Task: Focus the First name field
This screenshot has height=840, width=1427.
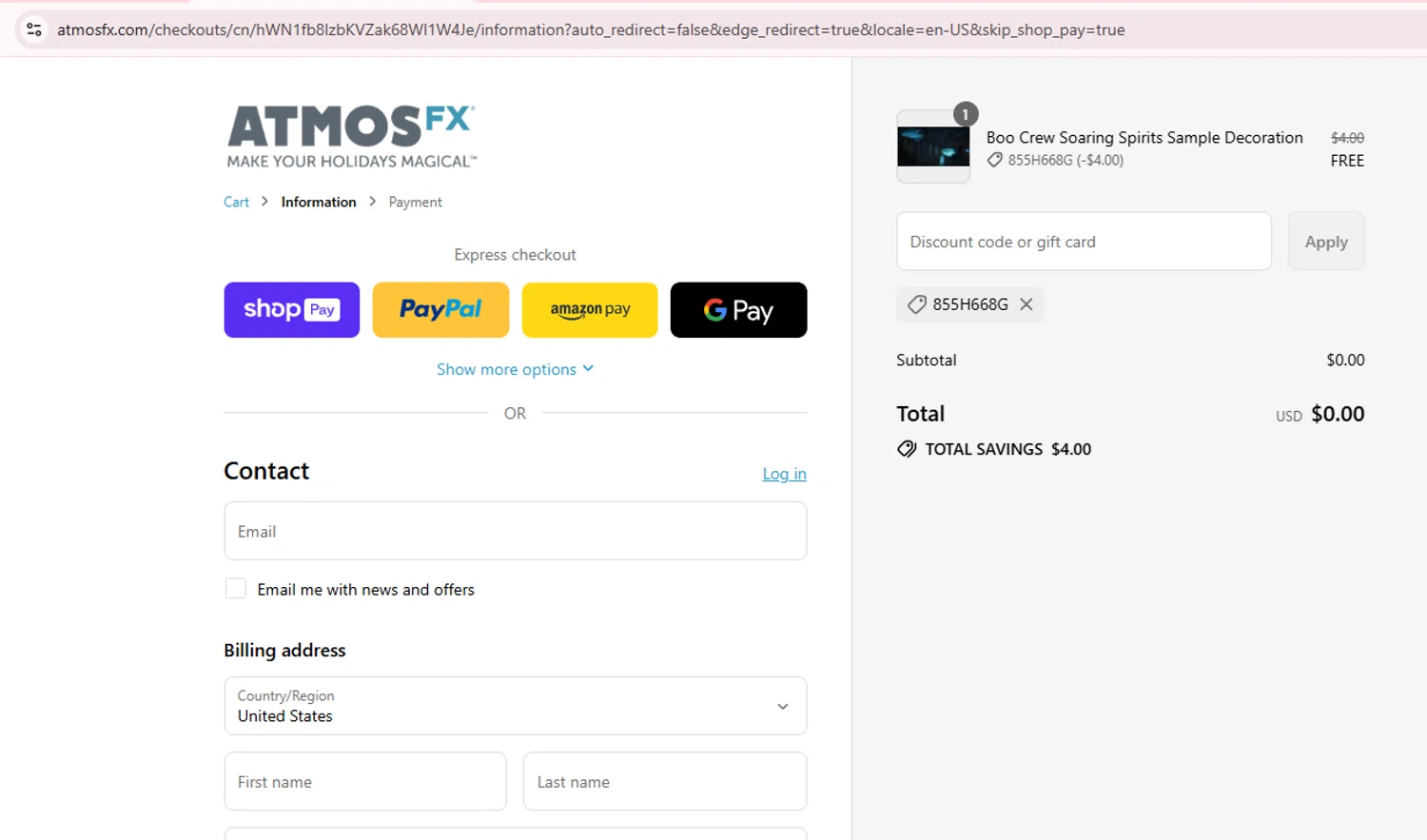Action: 365,781
